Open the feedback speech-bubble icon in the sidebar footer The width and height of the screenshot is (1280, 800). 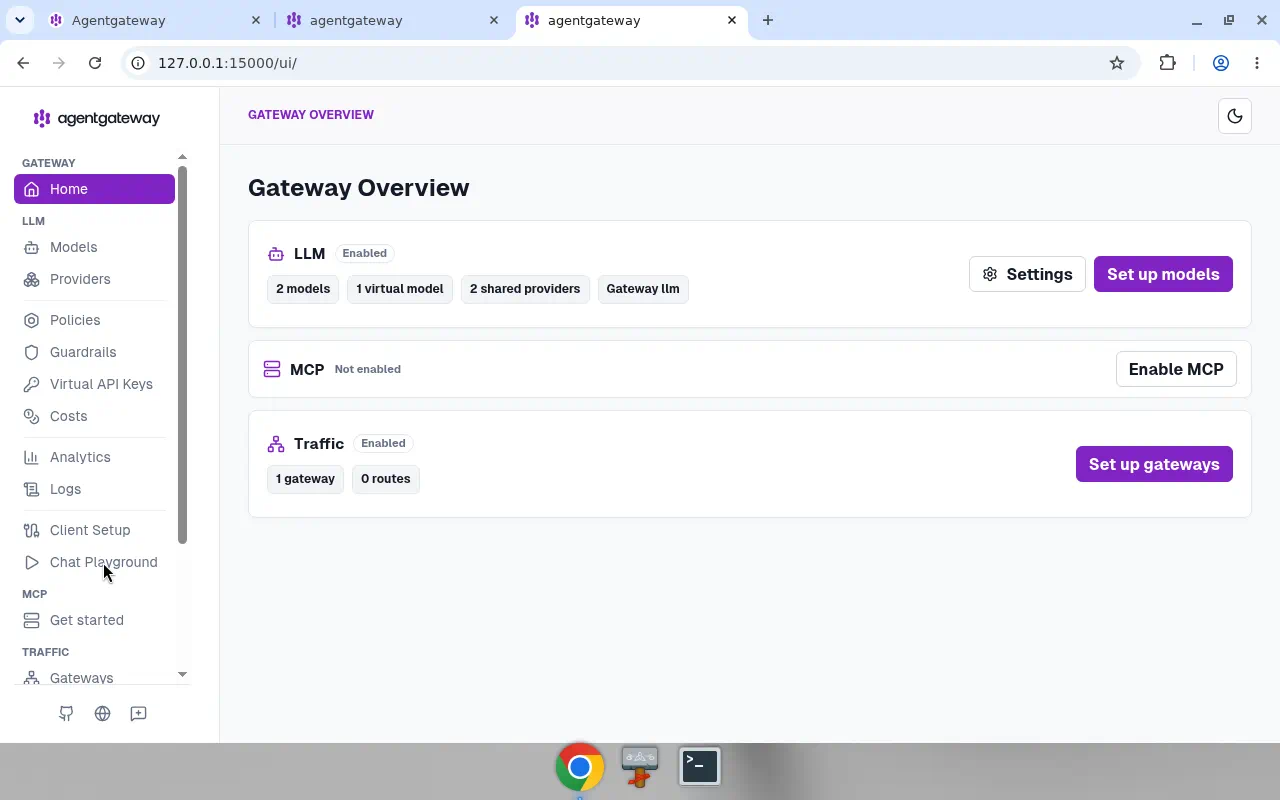tap(138, 713)
